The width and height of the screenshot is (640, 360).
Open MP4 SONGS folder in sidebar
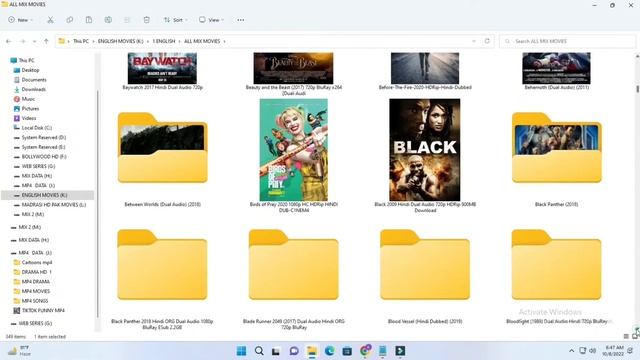35,301
